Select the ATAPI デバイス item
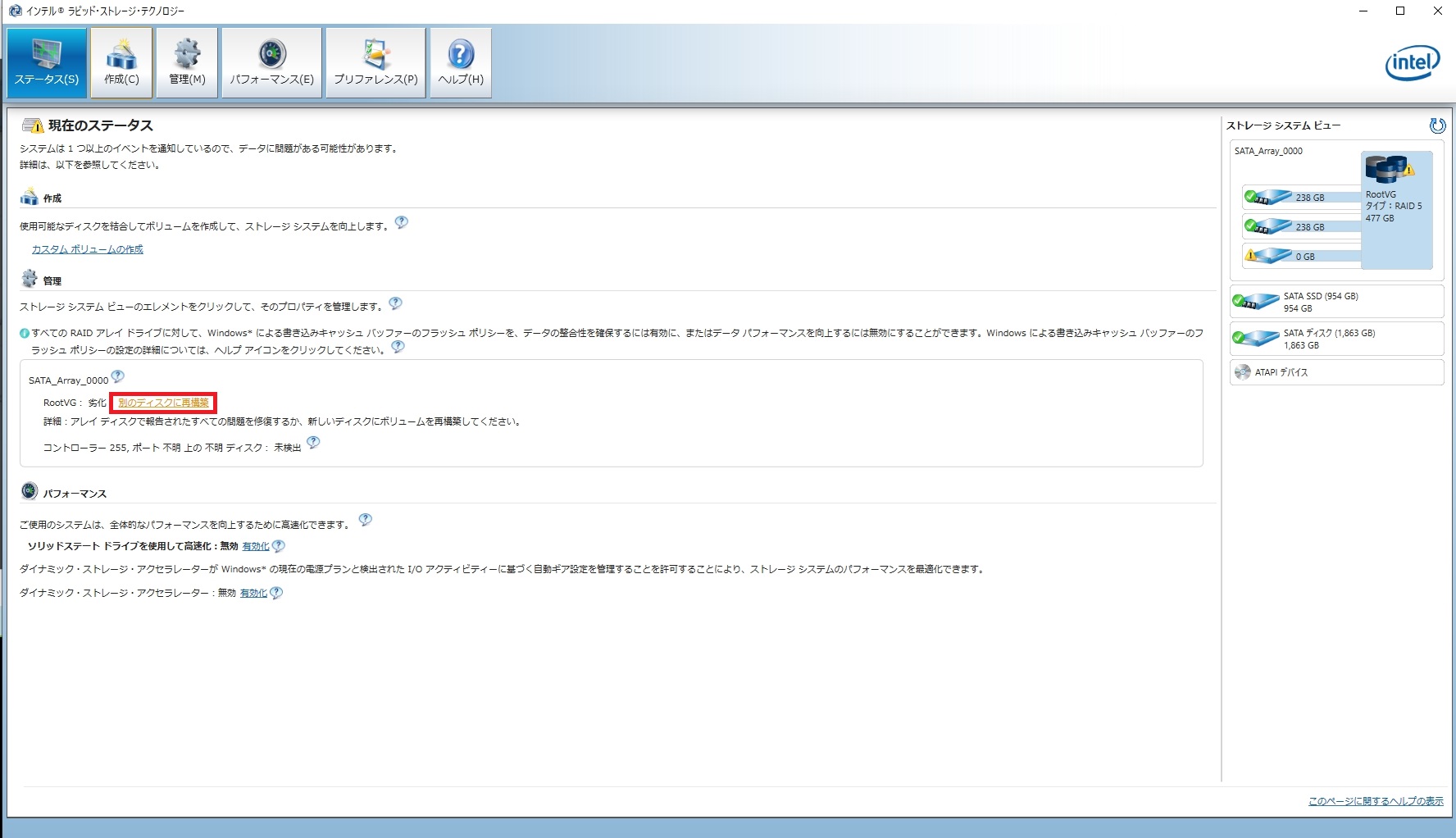Viewport: 1456px width, 838px height. coord(1336,372)
